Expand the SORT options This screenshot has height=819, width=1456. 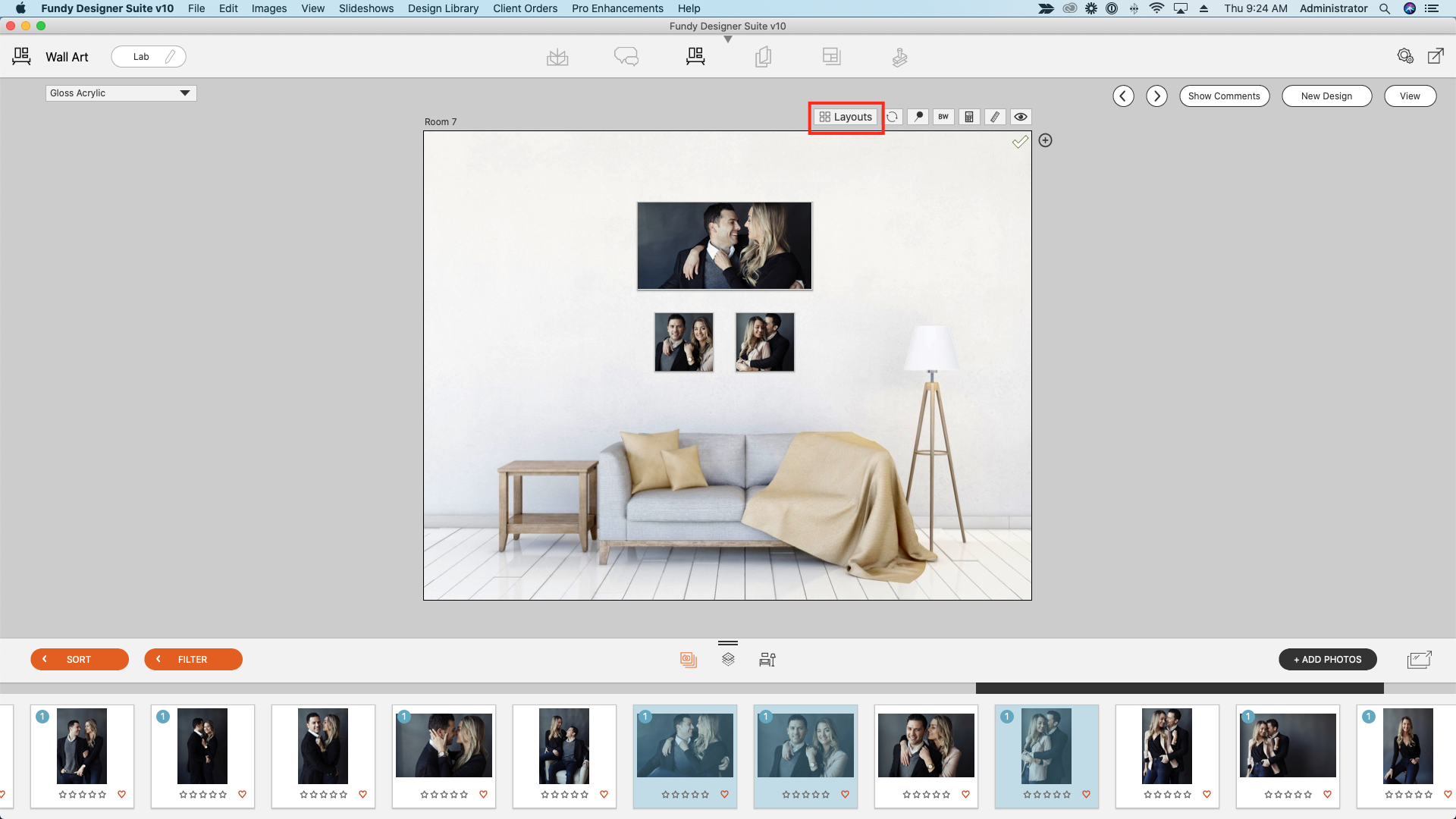point(80,659)
